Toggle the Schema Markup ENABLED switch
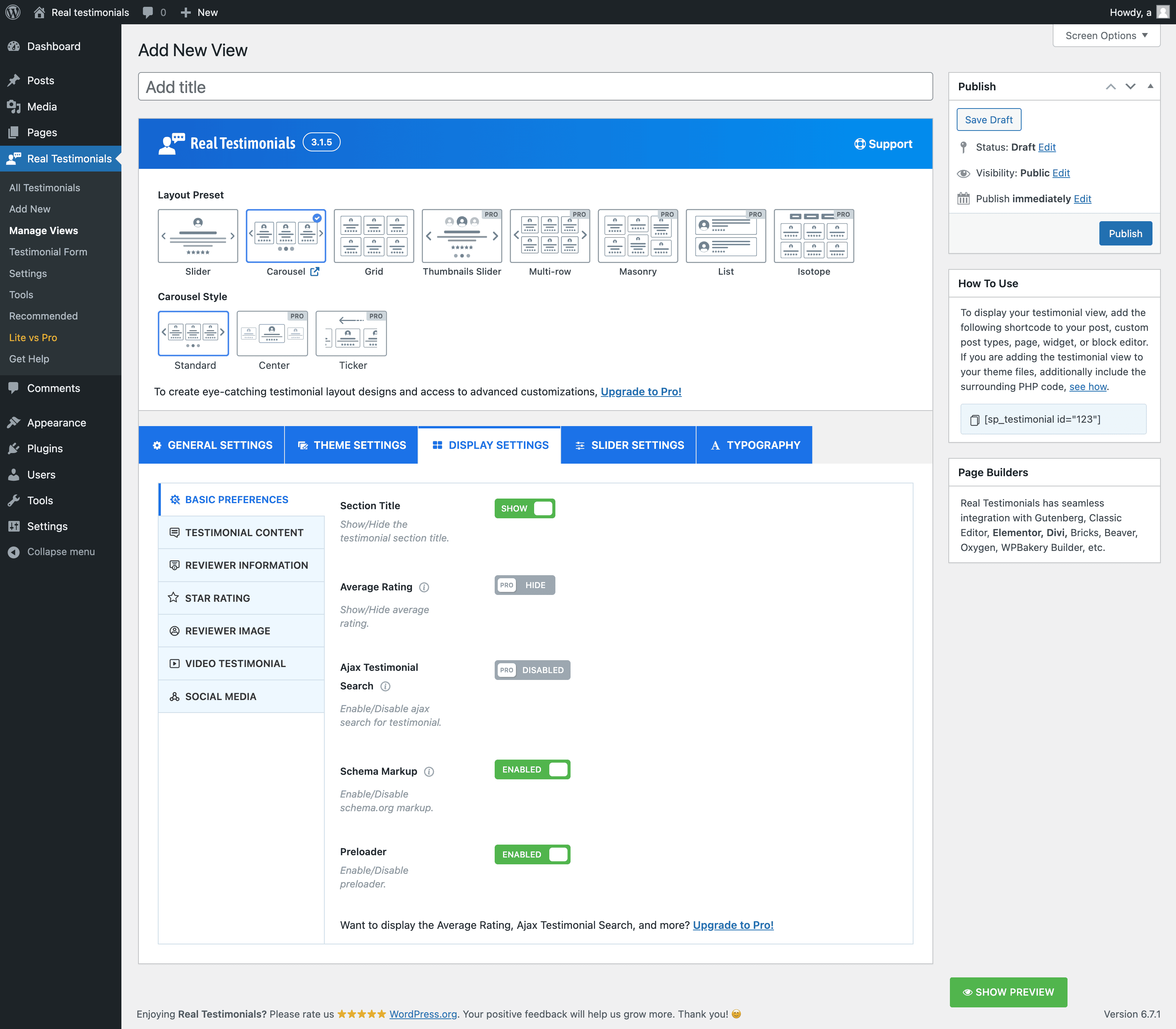This screenshot has width=1176, height=1029. coord(532,769)
